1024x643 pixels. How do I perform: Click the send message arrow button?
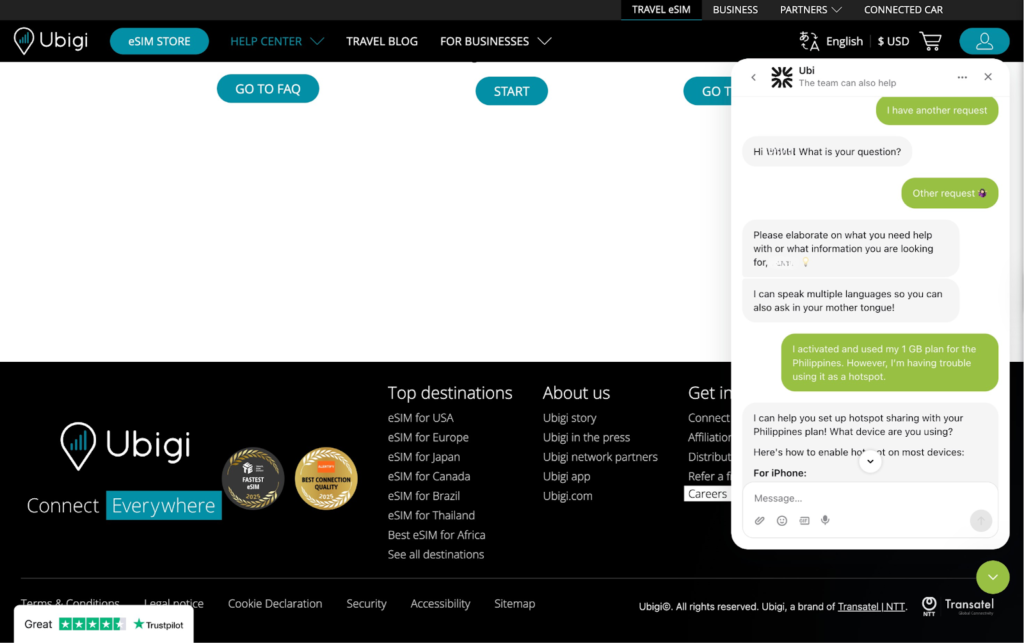click(x=980, y=520)
